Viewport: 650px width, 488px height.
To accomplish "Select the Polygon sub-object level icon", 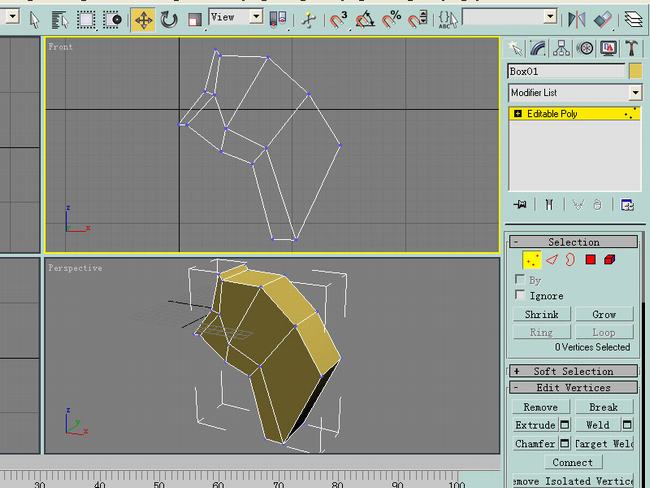I will click(x=591, y=260).
